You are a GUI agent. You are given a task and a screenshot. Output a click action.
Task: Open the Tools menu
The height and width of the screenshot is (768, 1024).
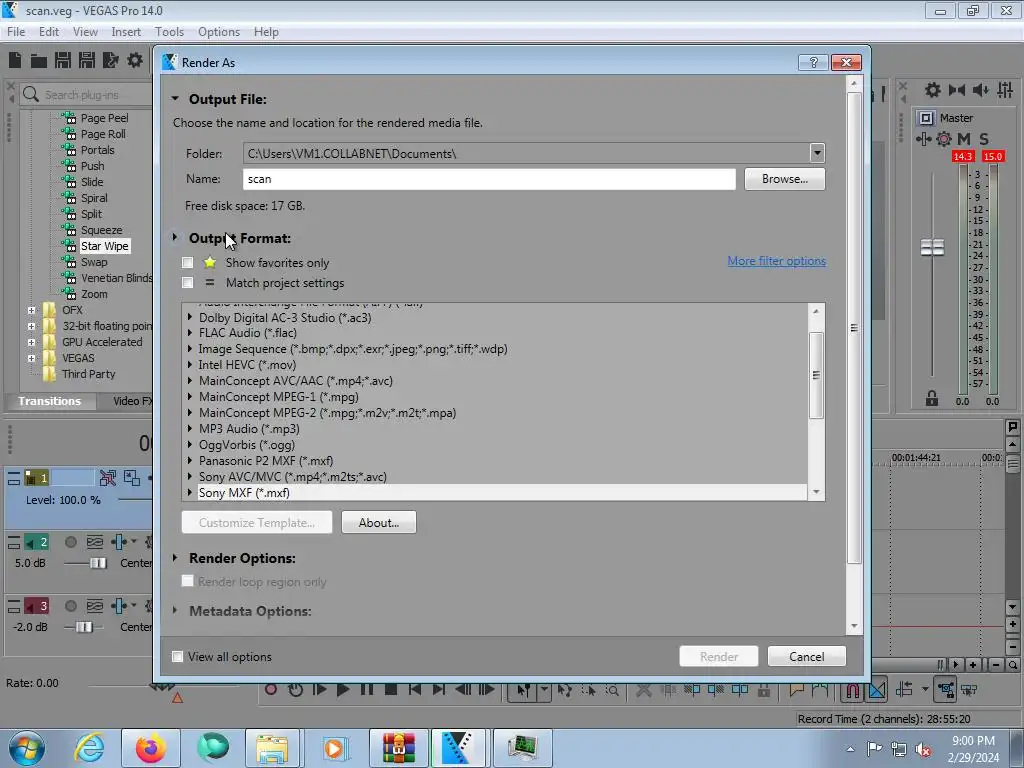[169, 31]
